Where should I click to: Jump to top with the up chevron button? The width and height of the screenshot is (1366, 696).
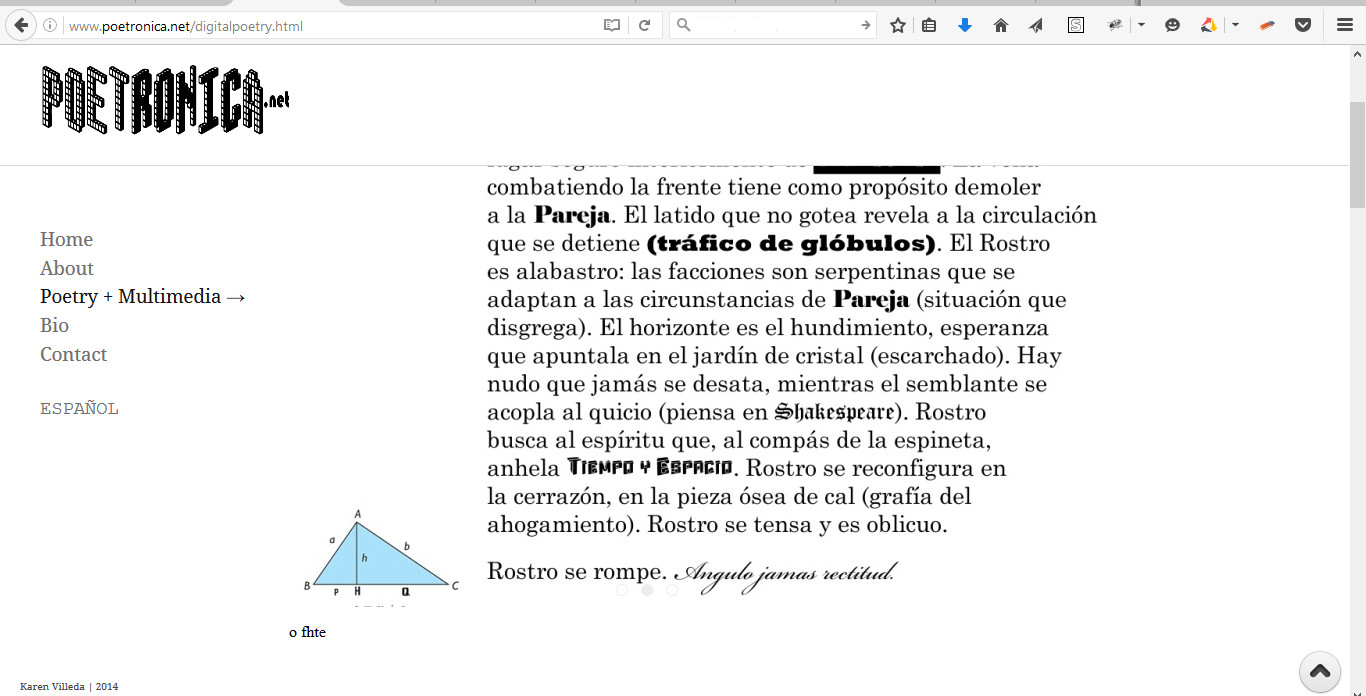tap(1319, 672)
